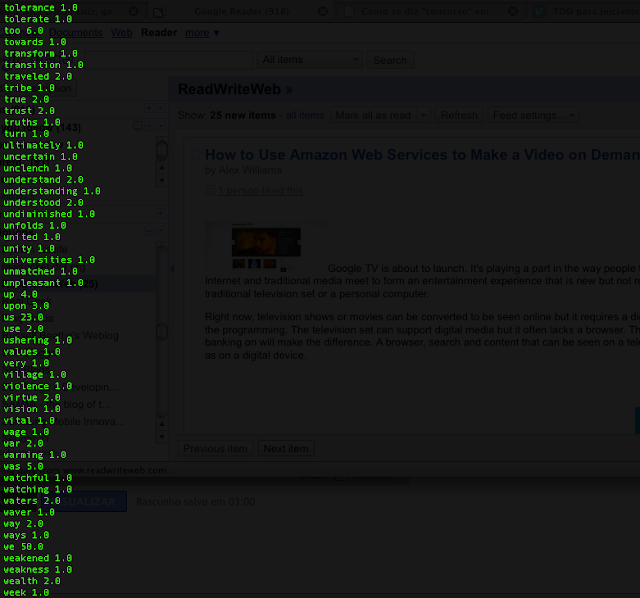Click the page icon on the 'Como se diz' tab

coord(349,11)
